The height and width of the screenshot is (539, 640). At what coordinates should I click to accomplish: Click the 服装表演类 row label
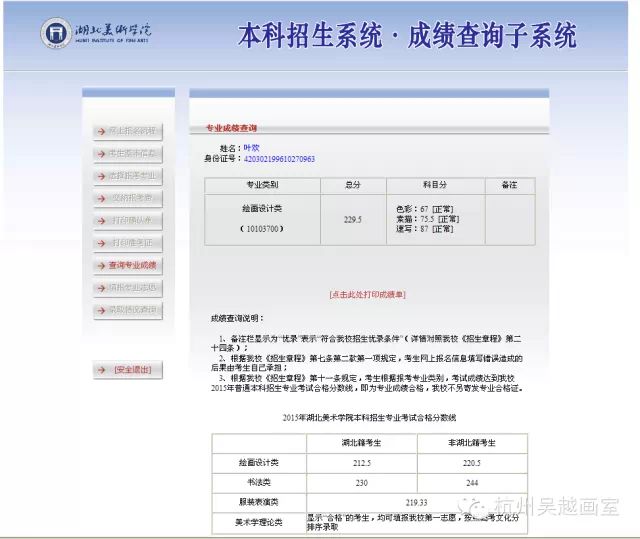point(259,502)
